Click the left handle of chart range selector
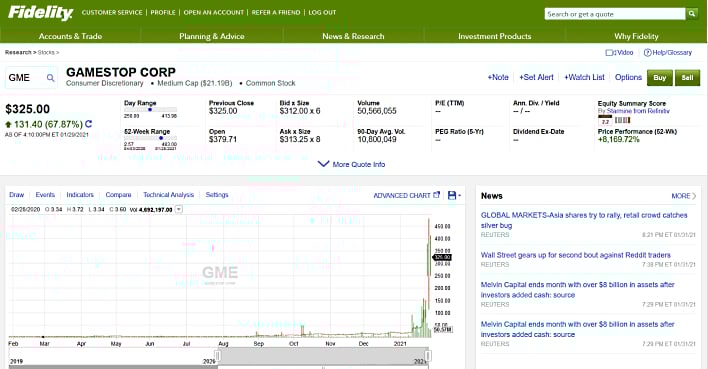 (218, 357)
